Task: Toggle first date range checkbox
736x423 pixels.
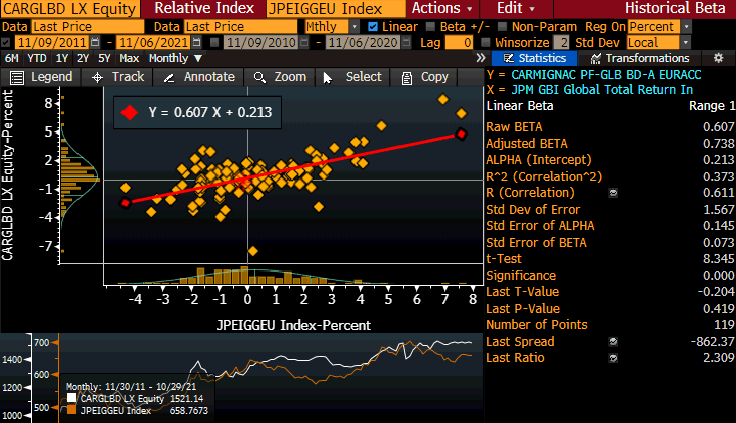Action: point(6,43)
